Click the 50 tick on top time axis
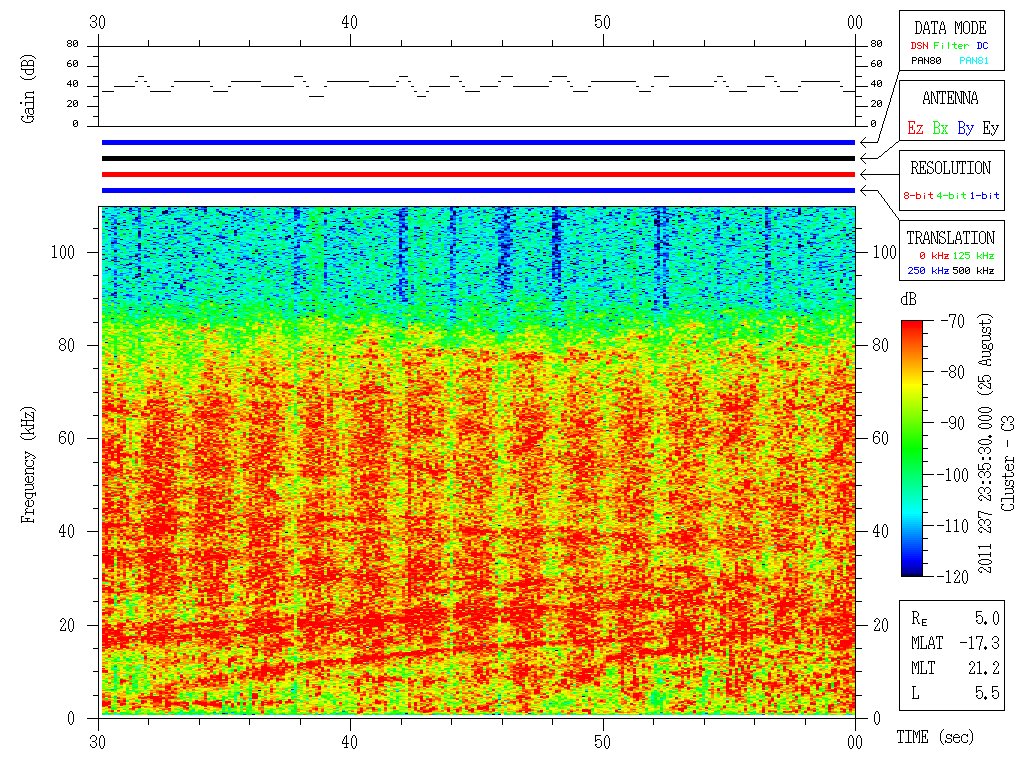This screenshot has height=768, width=1024. 602,22
